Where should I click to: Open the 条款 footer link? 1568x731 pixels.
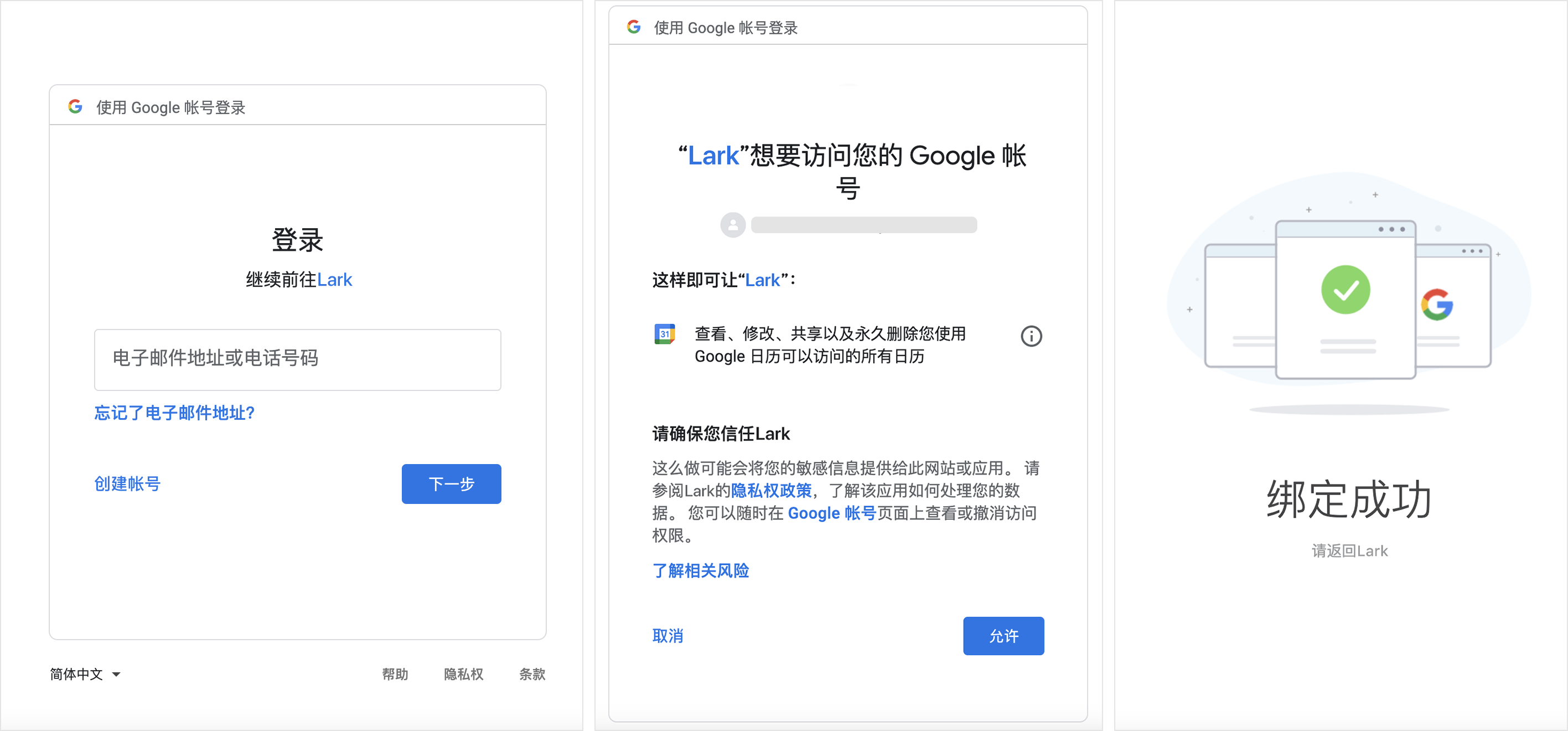pyautogui.click(x=532, y=674)
